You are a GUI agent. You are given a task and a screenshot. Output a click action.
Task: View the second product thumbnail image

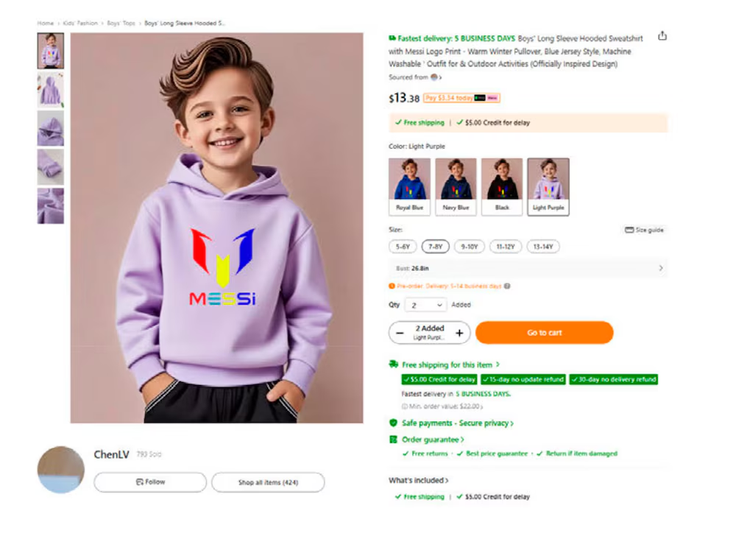pos(50,90)
